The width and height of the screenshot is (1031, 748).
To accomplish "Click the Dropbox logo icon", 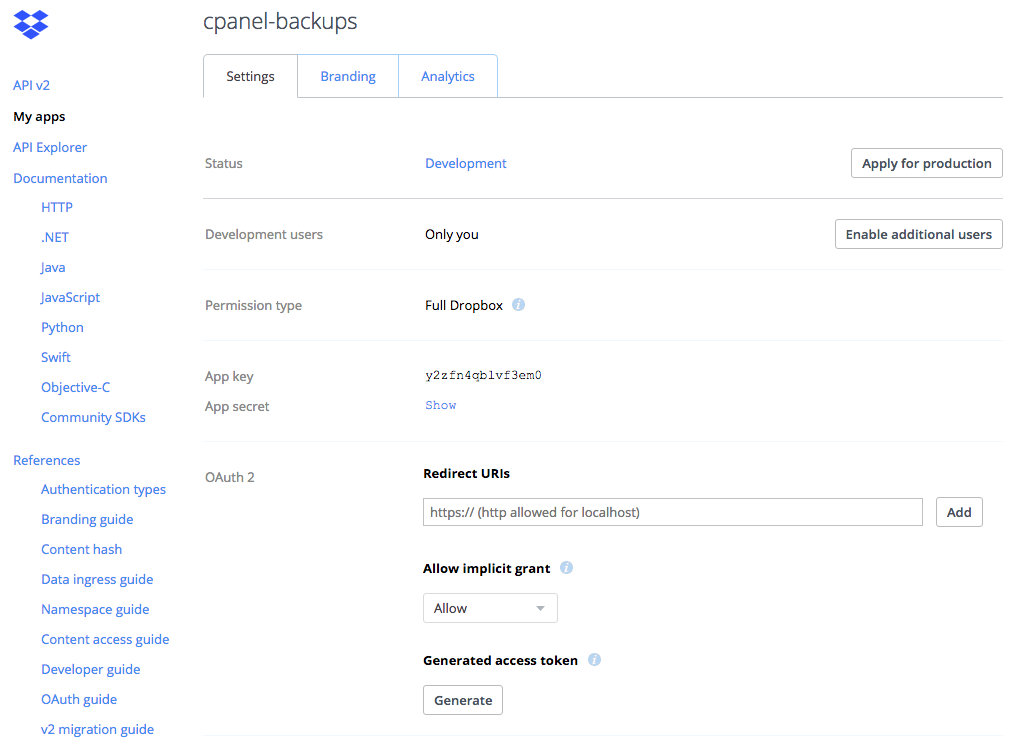I will click(x=31, y=24).
